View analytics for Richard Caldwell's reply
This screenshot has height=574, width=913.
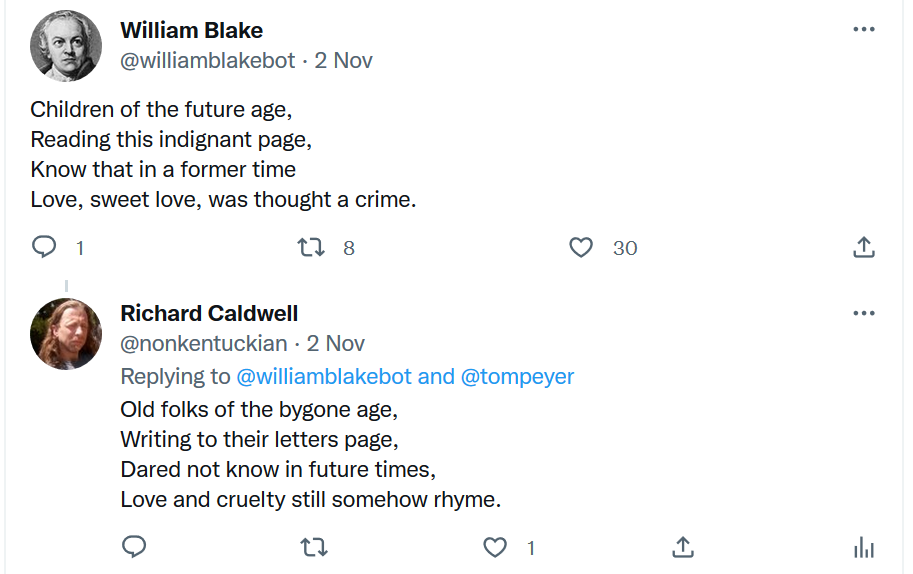864,547
